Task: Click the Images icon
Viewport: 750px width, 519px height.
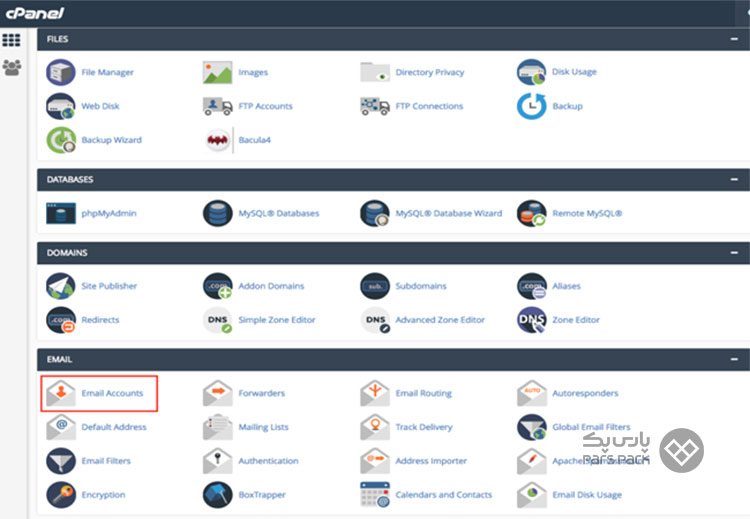Action: [218, 72]
